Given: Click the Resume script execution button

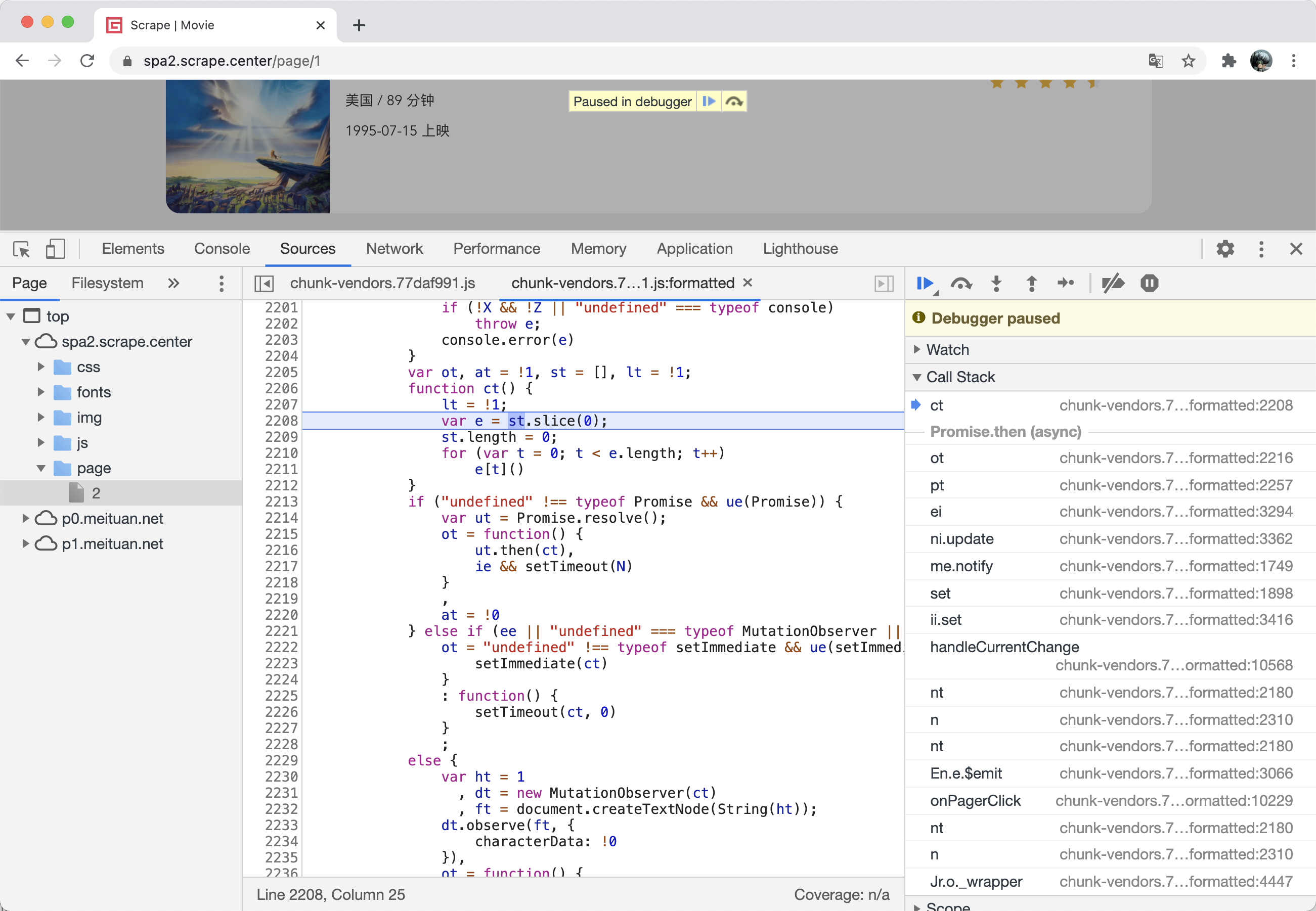Looking at the screenshot, I should 925,283.
